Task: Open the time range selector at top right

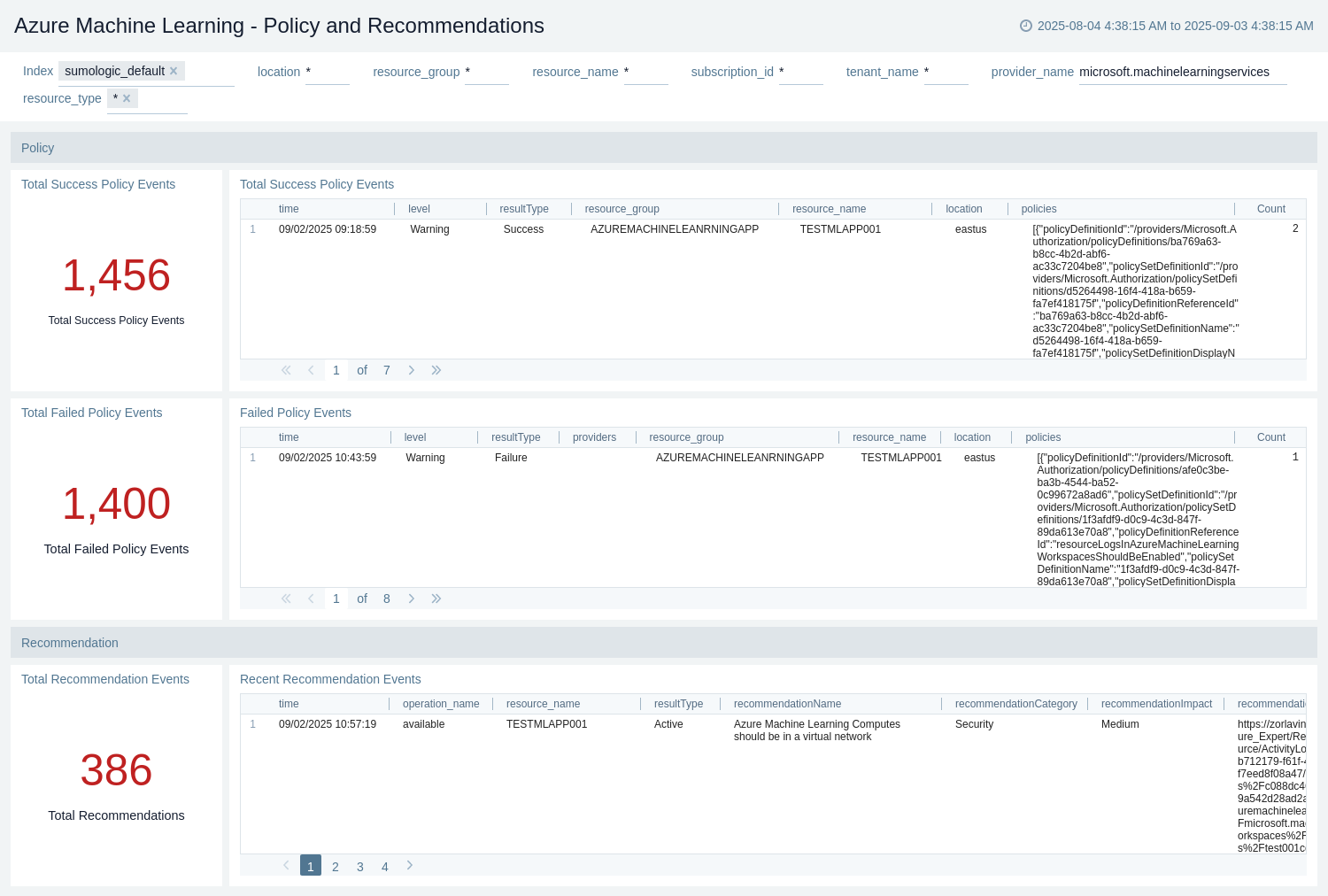Action: (x=1167, y=26)
